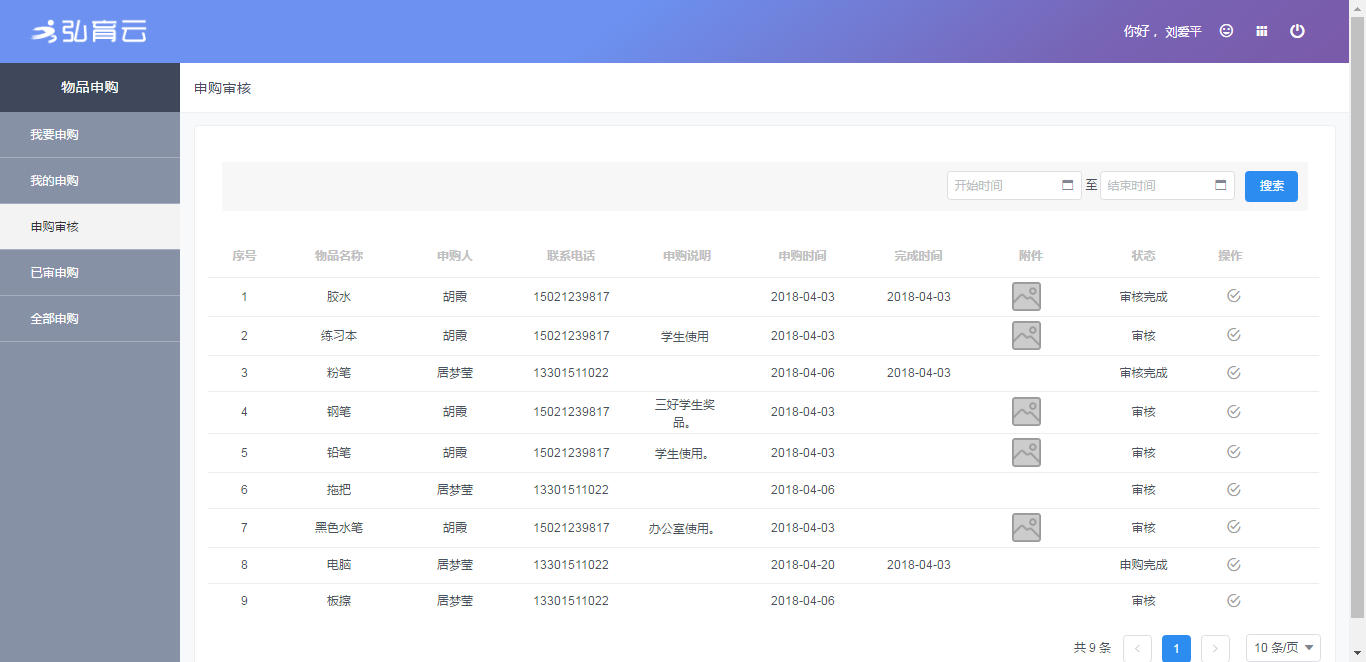
Task: Go to previous page arrow in pagination
Action: [1137, 648]
